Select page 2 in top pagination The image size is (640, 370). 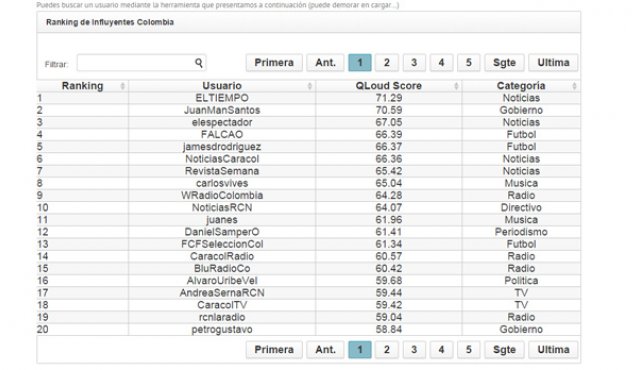click(387, 63)
